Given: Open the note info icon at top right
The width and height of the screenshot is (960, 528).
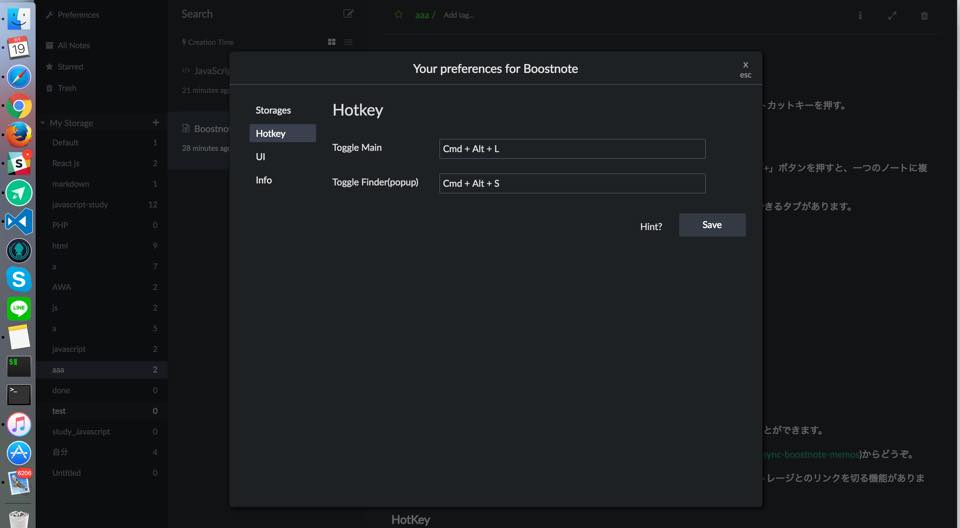Looking at the screenshot, I should [860, 15].
